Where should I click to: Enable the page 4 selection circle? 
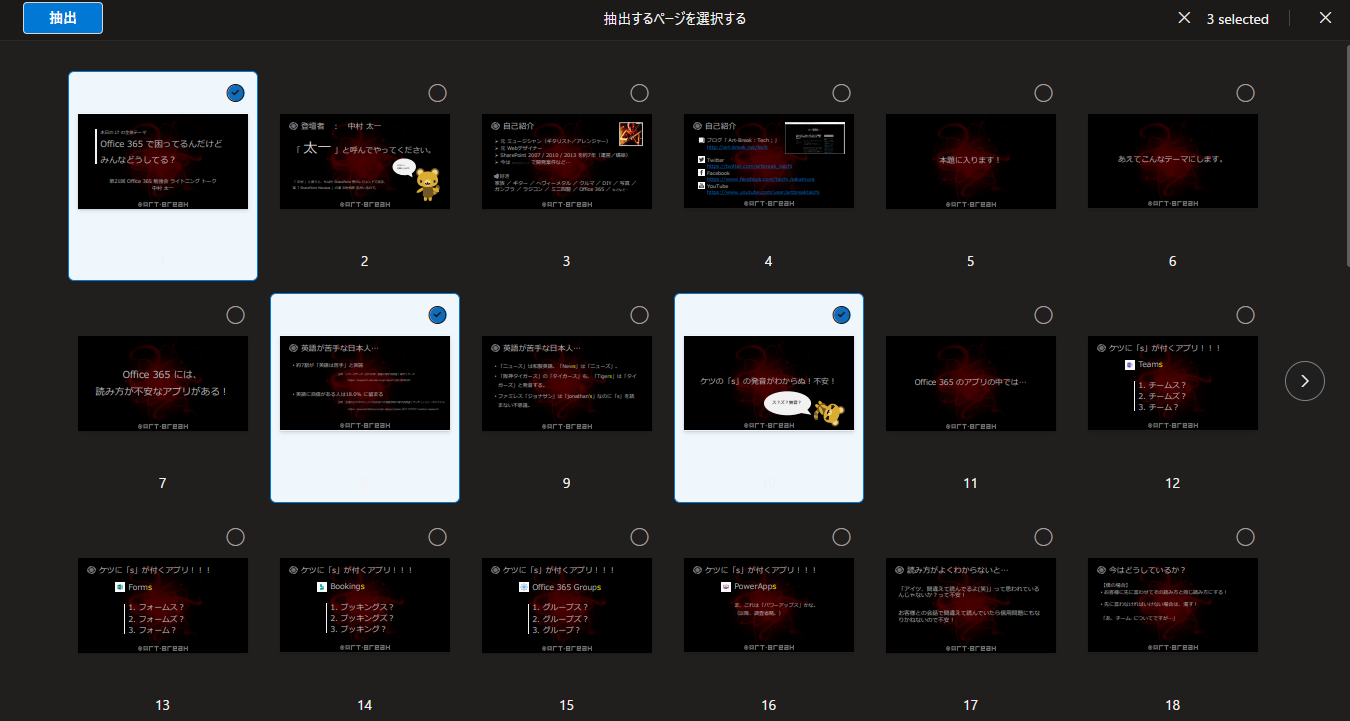tap(841, 93)
